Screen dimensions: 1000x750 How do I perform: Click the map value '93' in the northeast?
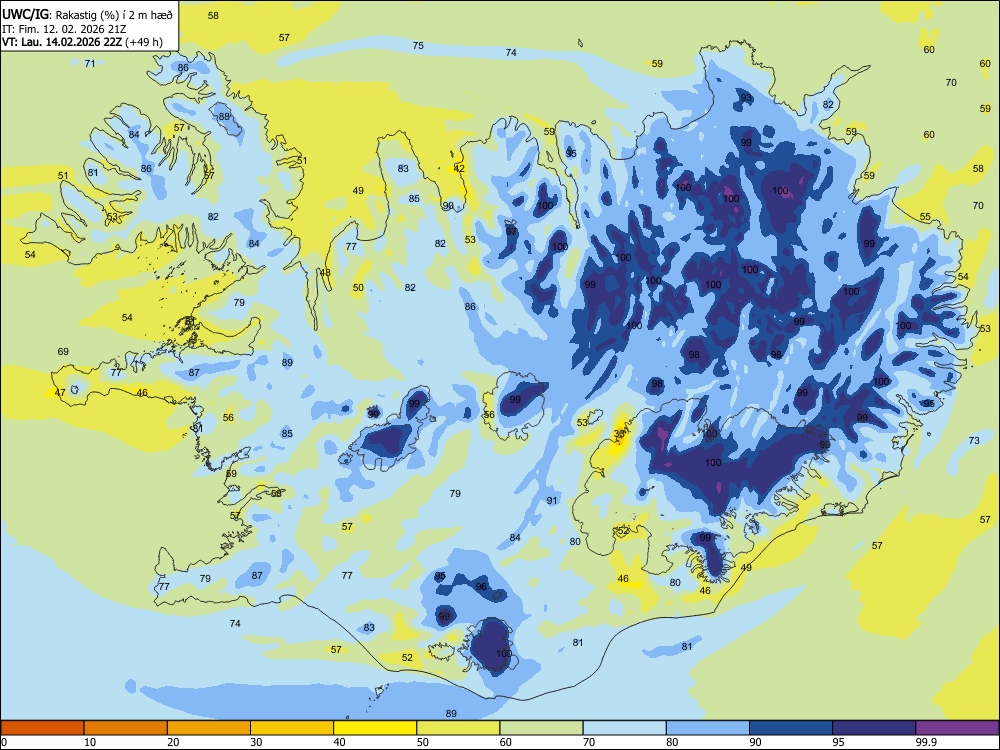pos(746,98)
